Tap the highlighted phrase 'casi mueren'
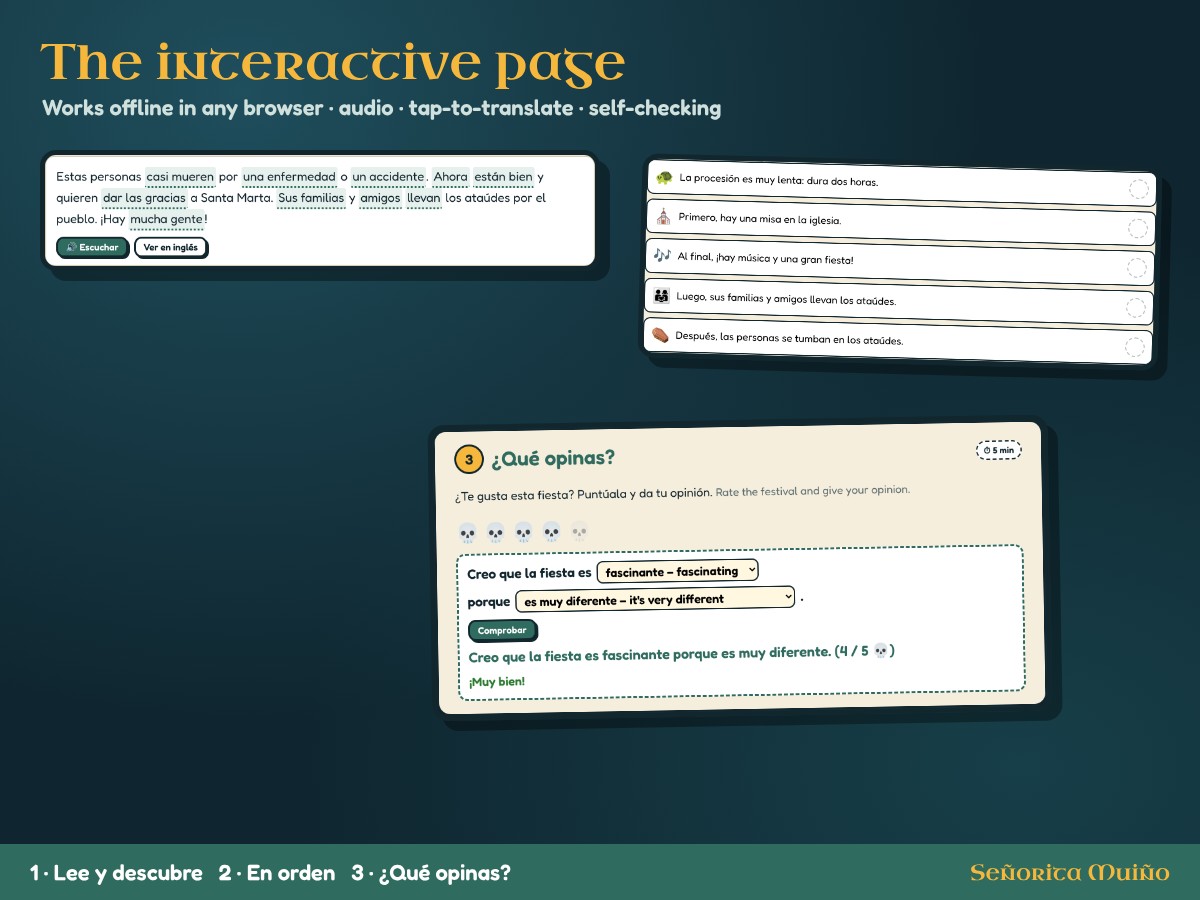Screen dimensions: 1200x900 pos(180,177)
